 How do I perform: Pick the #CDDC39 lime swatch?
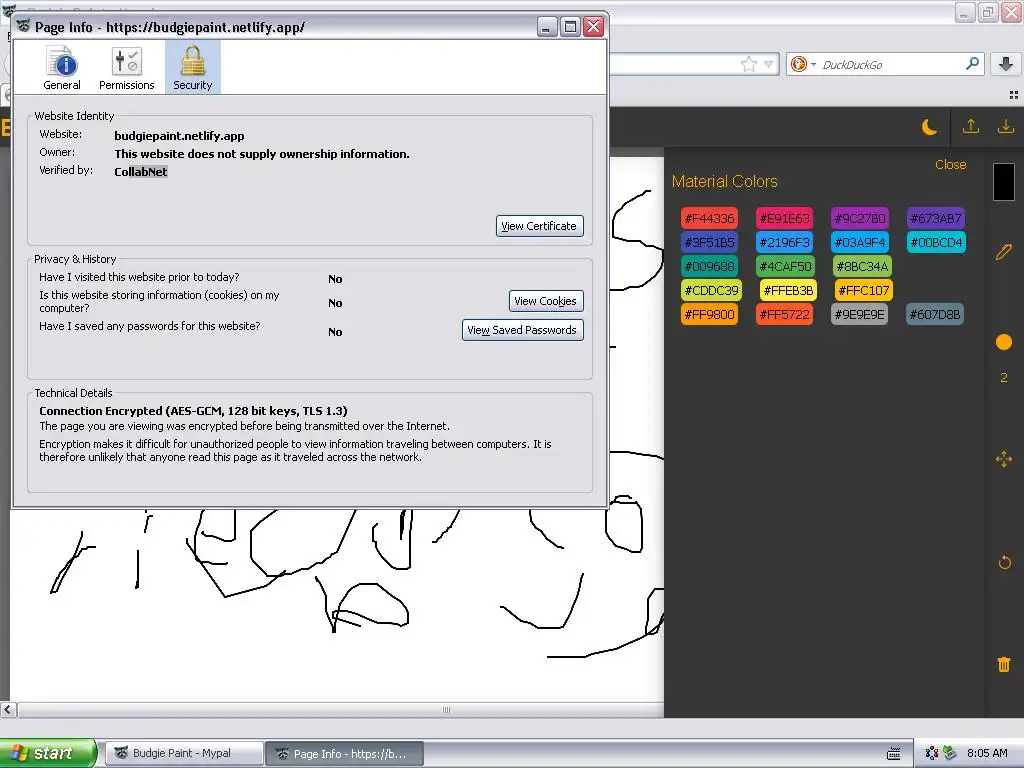(x=711, y=290)
